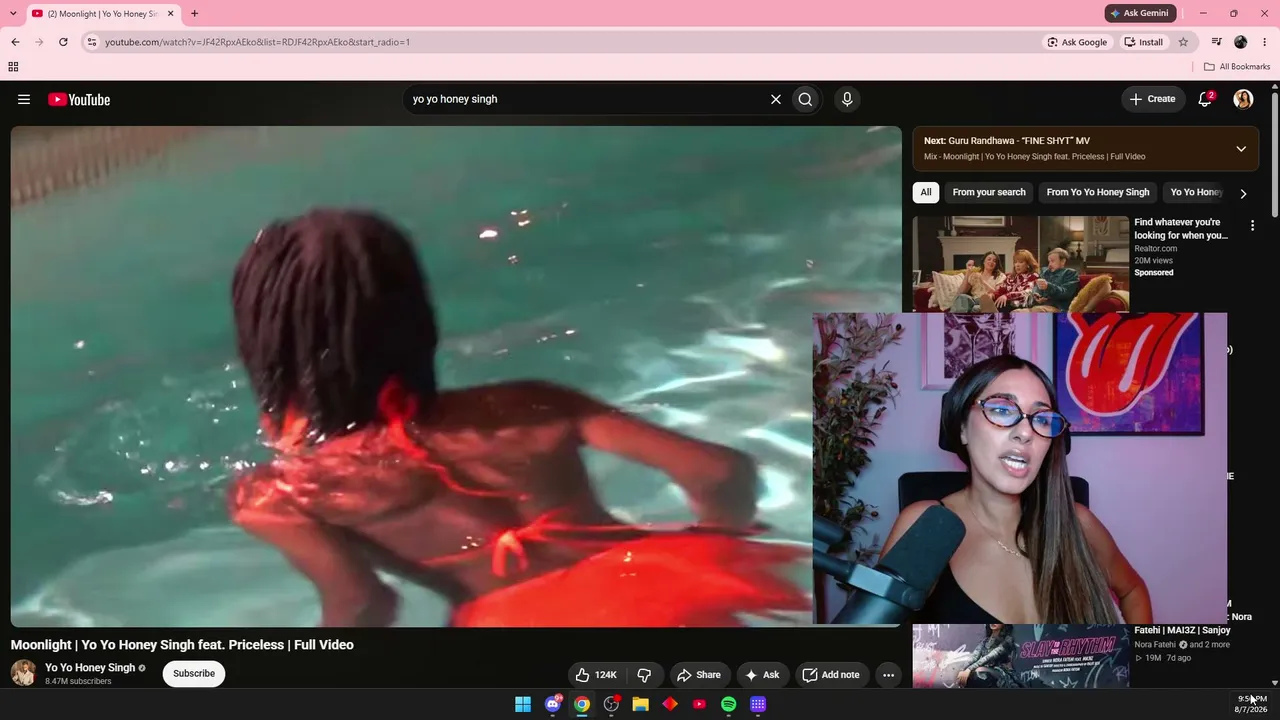
Task: Open the Slay the Rhythm video thumbnail
Action: [x=1020, y=656]
